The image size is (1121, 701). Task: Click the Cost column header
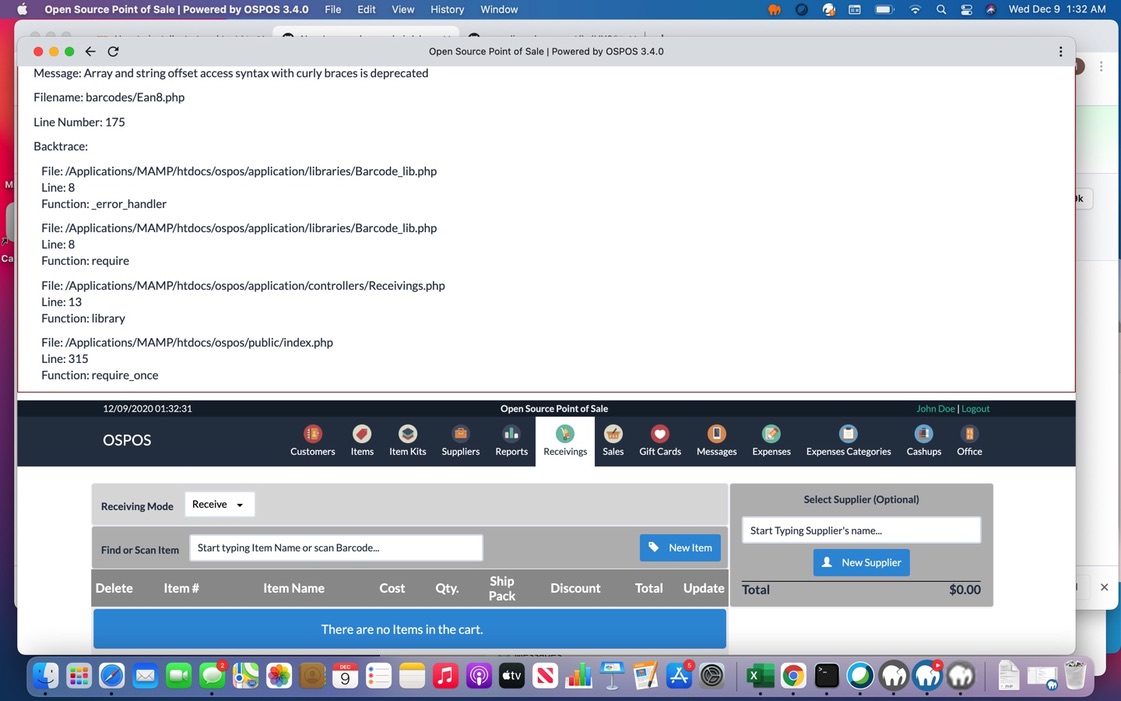(392, 588)
